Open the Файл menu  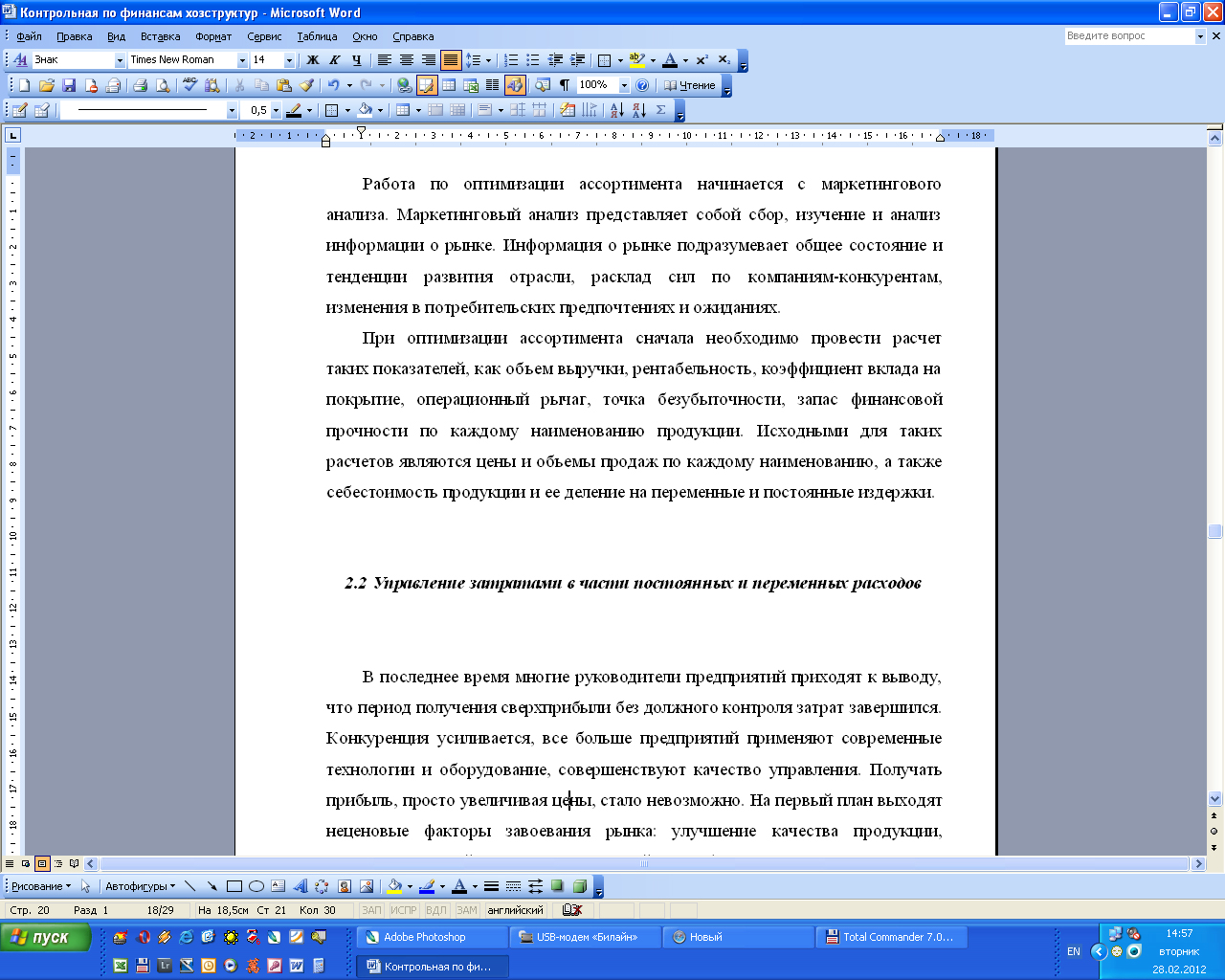click(x=29, y=36)
